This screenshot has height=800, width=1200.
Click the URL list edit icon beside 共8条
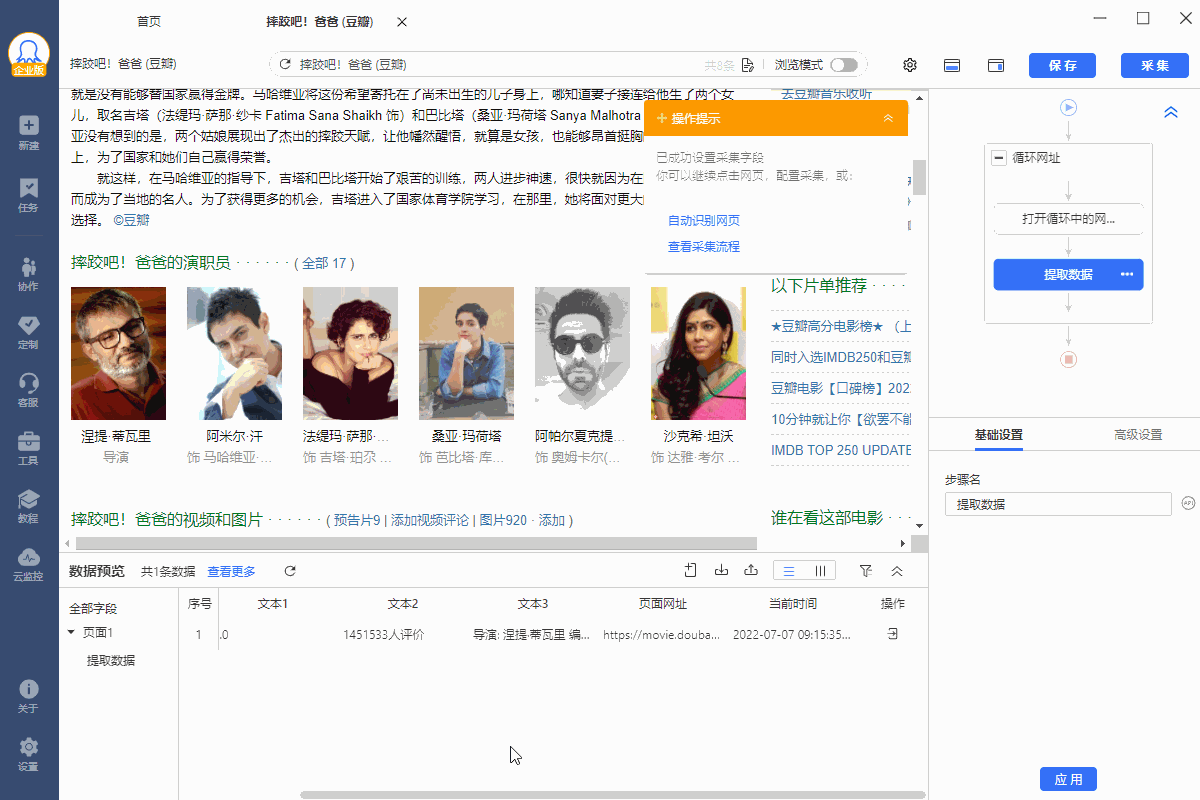tap(747, 65)
